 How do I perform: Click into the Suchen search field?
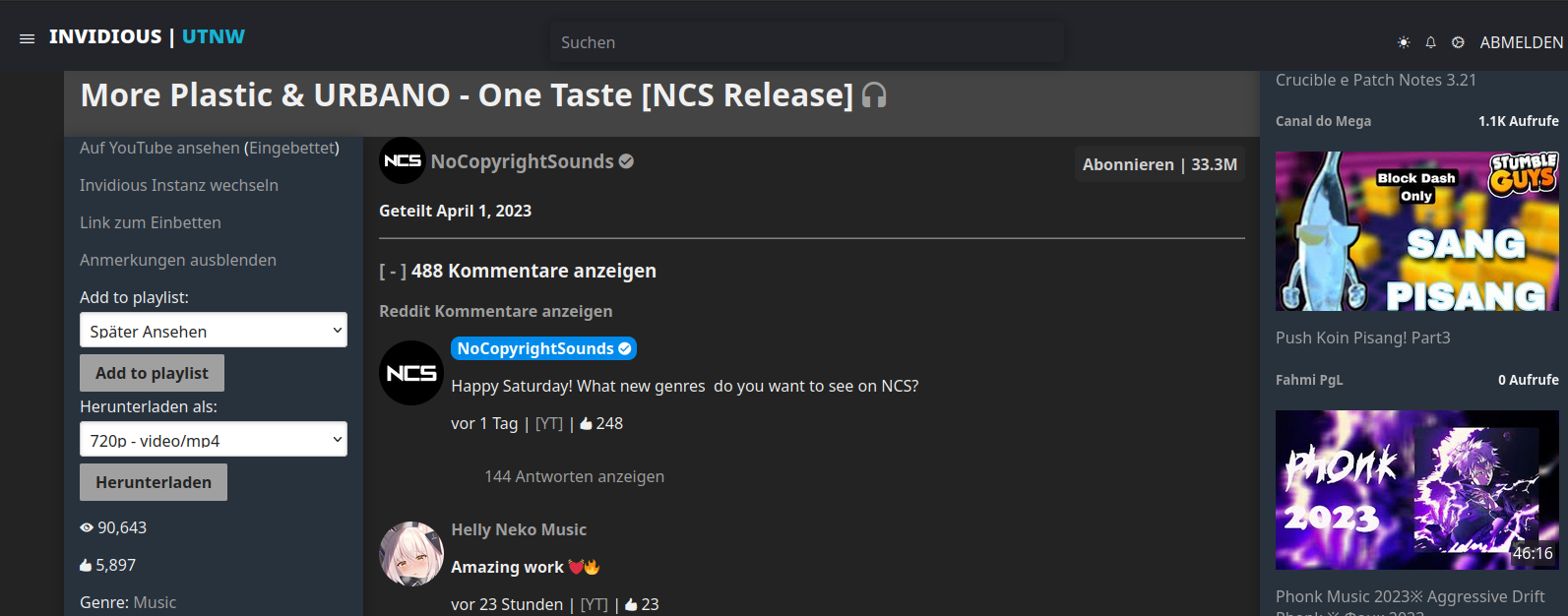pyautogui.click(x=807, y=42)
